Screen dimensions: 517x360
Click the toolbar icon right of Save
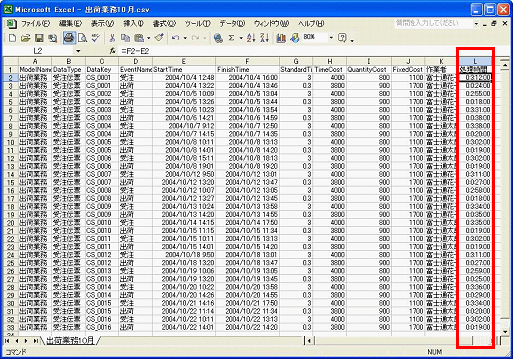tap(52, 38)
